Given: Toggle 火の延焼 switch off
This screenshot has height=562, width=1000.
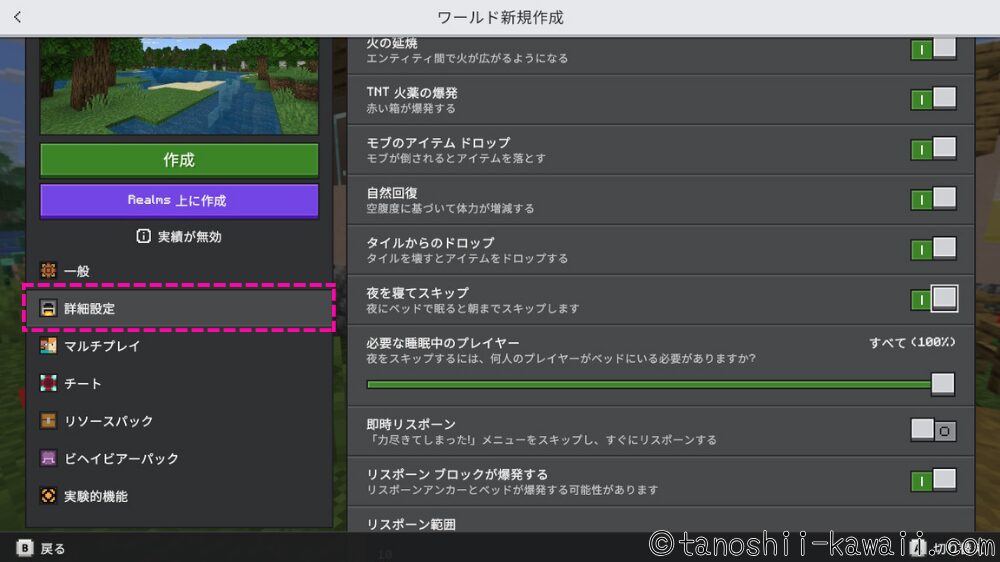Looking at the screenshot, I should pyautogui.click(x=934, y=49).
